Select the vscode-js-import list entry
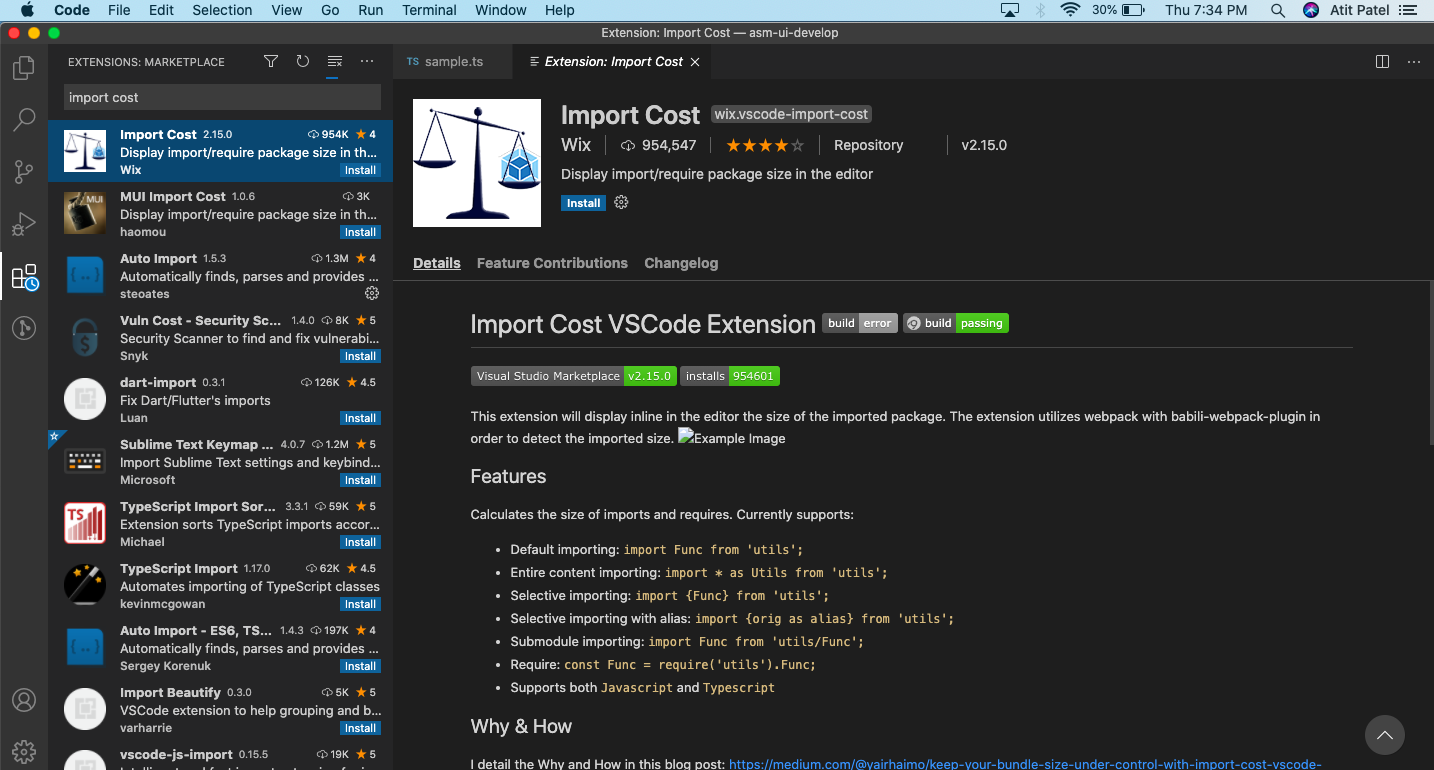1434x770 pixels. [x=220, y=755]
